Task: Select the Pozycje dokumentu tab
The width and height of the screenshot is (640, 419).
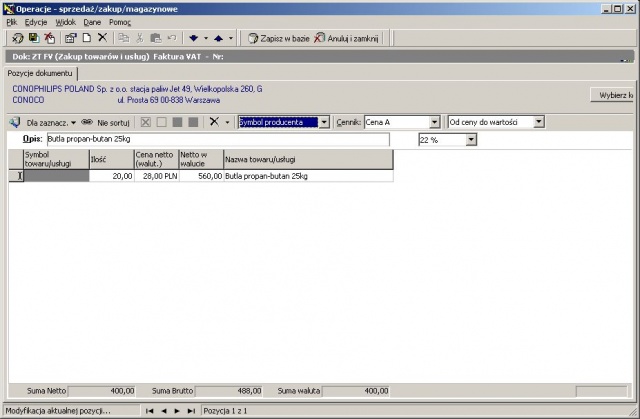Action: (x=40, y=73)
